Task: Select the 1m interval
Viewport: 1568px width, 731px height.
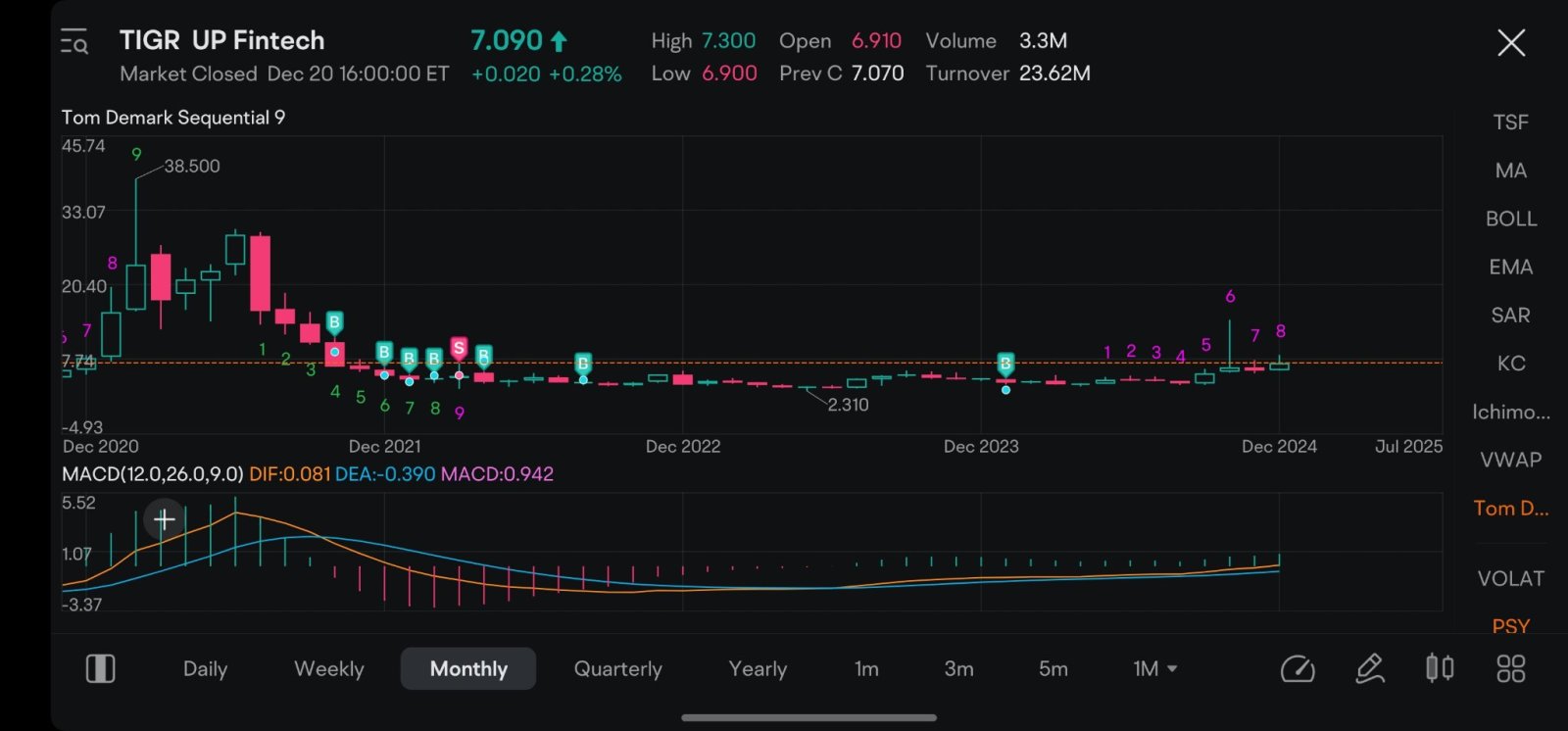Action: [866, 669]
